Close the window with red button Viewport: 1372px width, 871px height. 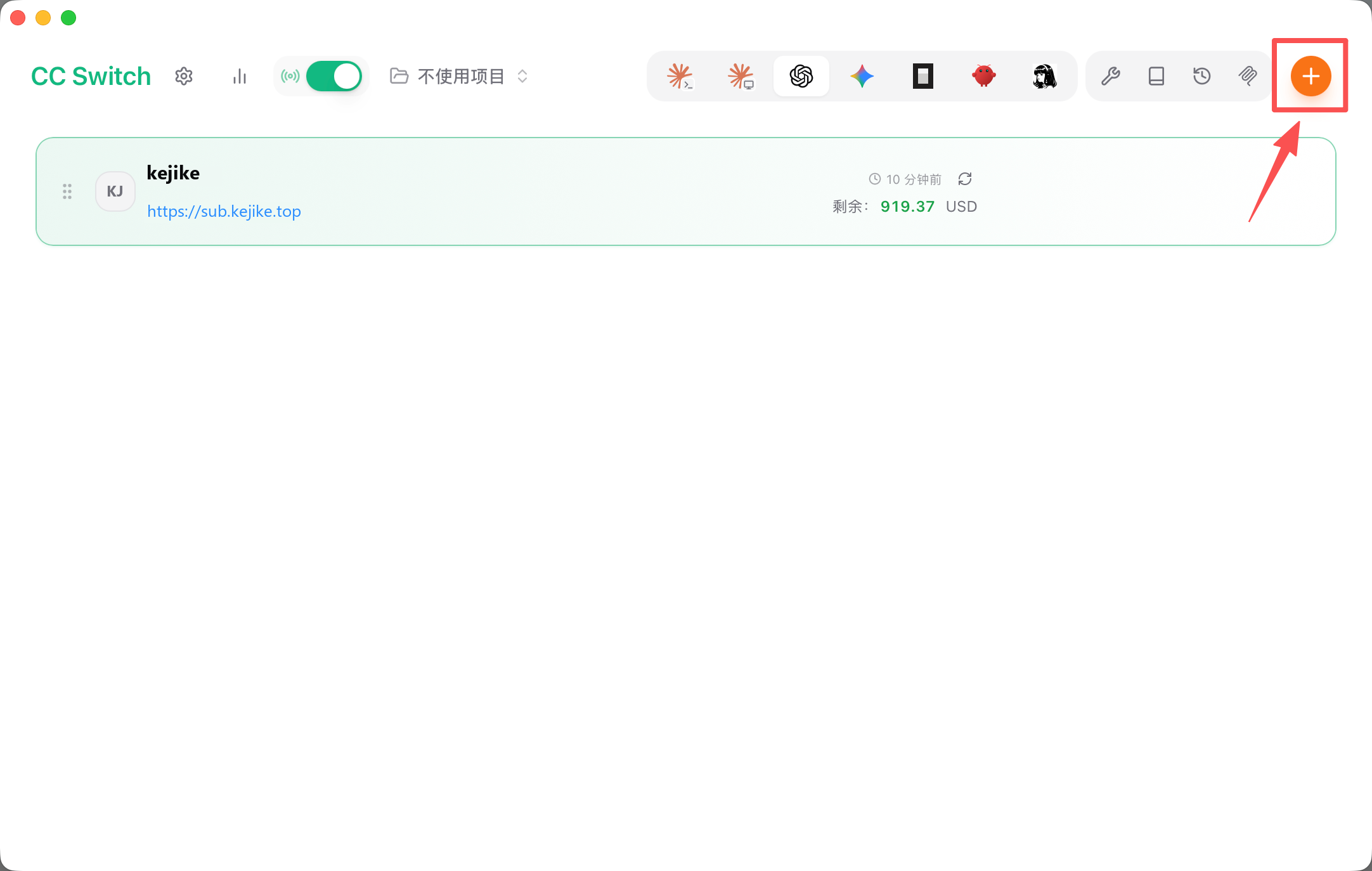point(18,18)
